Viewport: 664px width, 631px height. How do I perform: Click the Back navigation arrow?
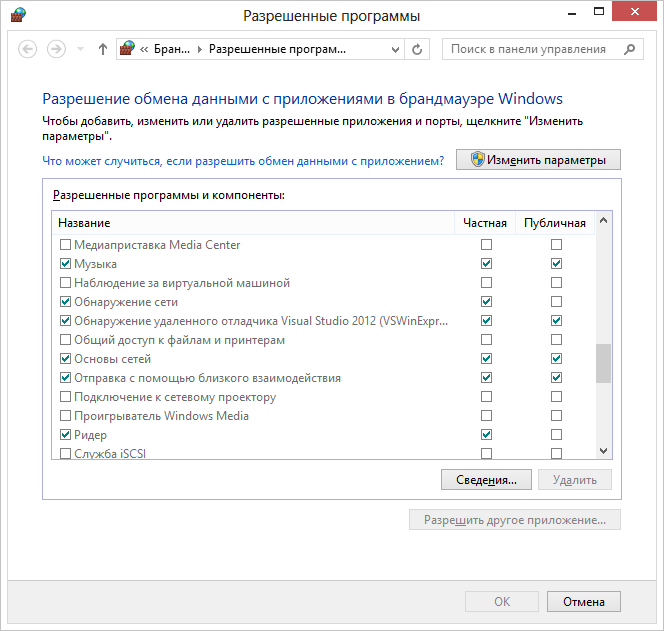[x=28, y=49]
